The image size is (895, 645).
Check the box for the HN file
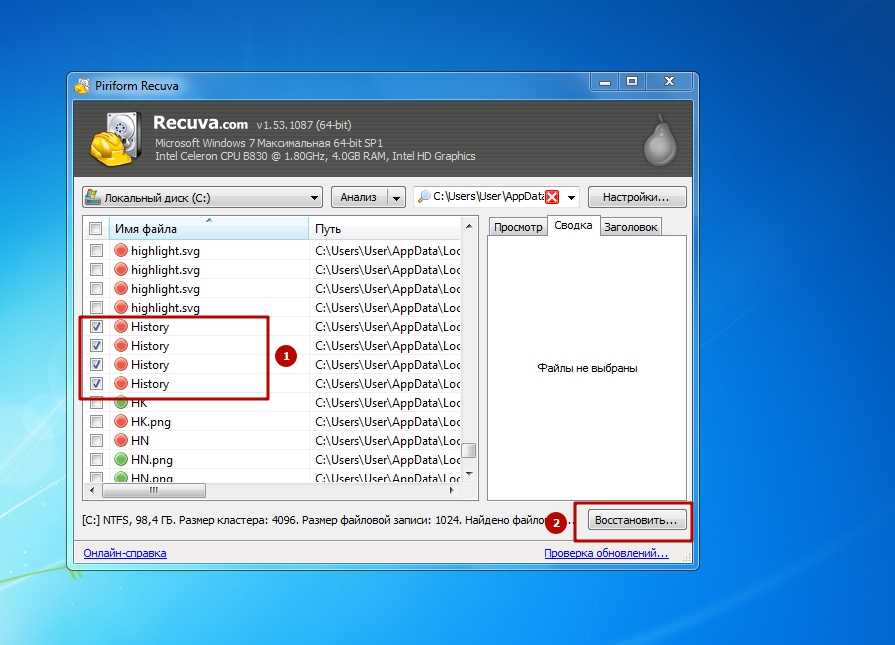click(x=96, y=440)
